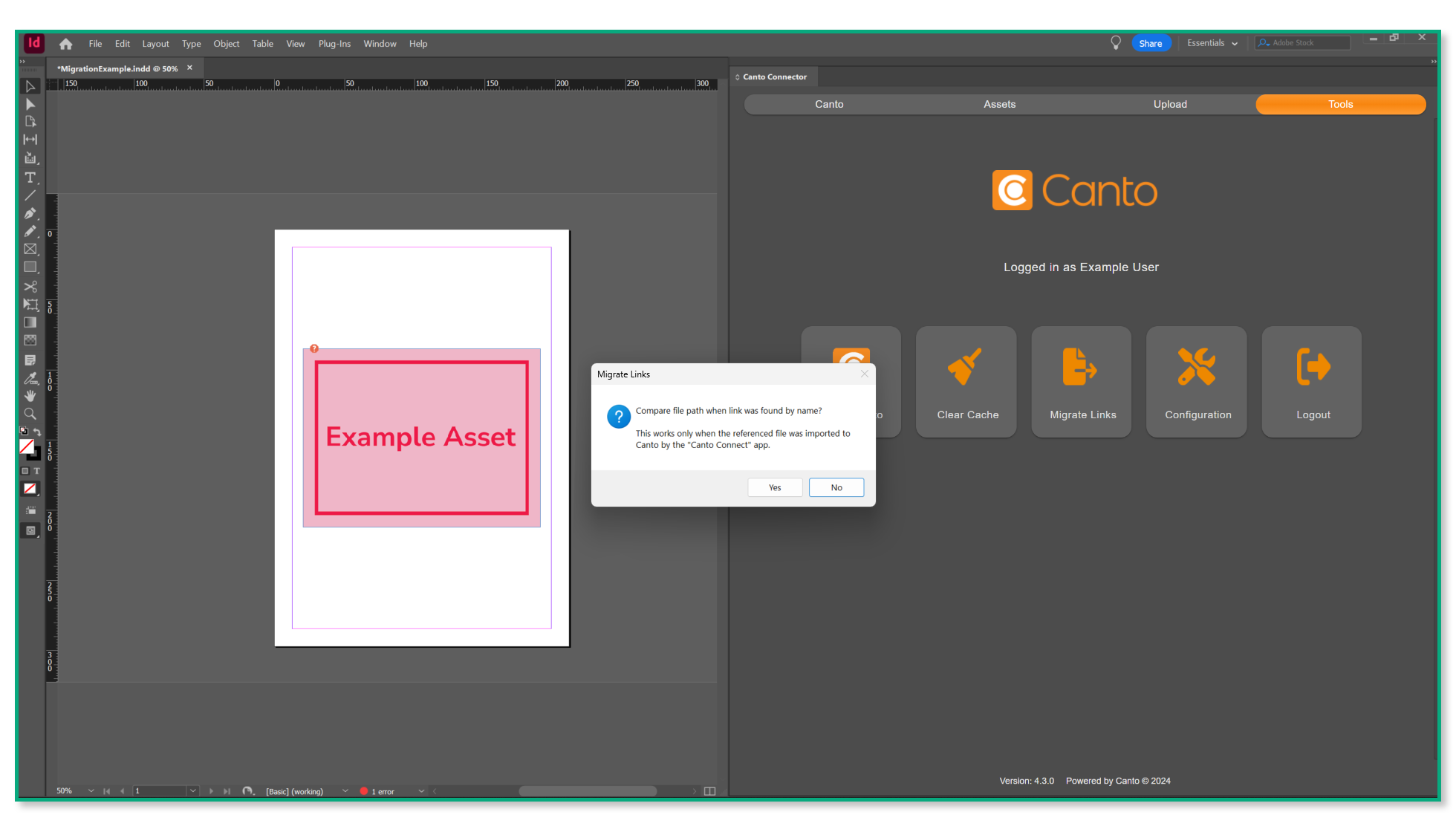Open the Essentials workspace dropdown
This screenshot has width=1456, height=832.
tap(1212, 43)
